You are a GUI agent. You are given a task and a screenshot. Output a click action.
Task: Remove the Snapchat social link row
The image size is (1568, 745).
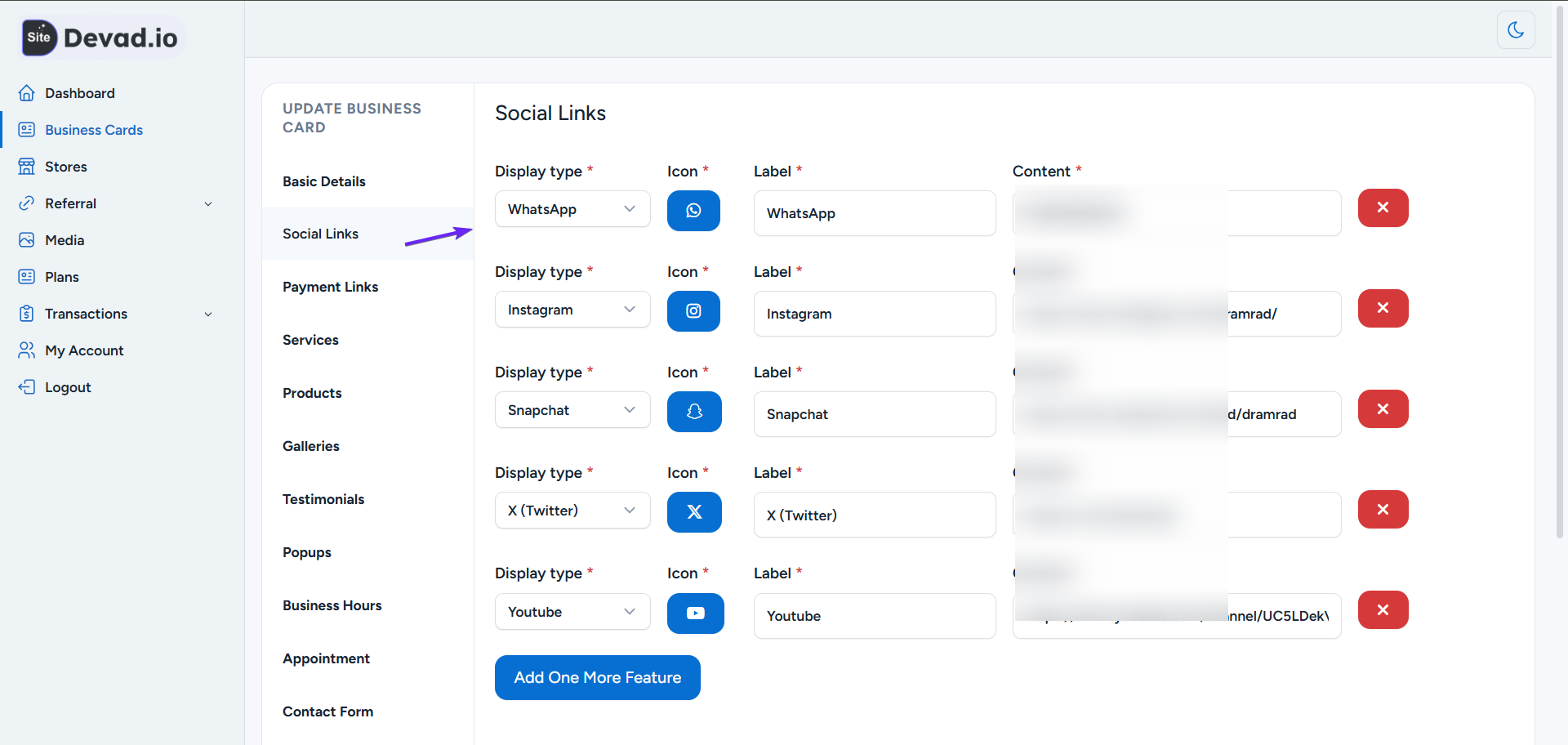(x=1383, y=408)
